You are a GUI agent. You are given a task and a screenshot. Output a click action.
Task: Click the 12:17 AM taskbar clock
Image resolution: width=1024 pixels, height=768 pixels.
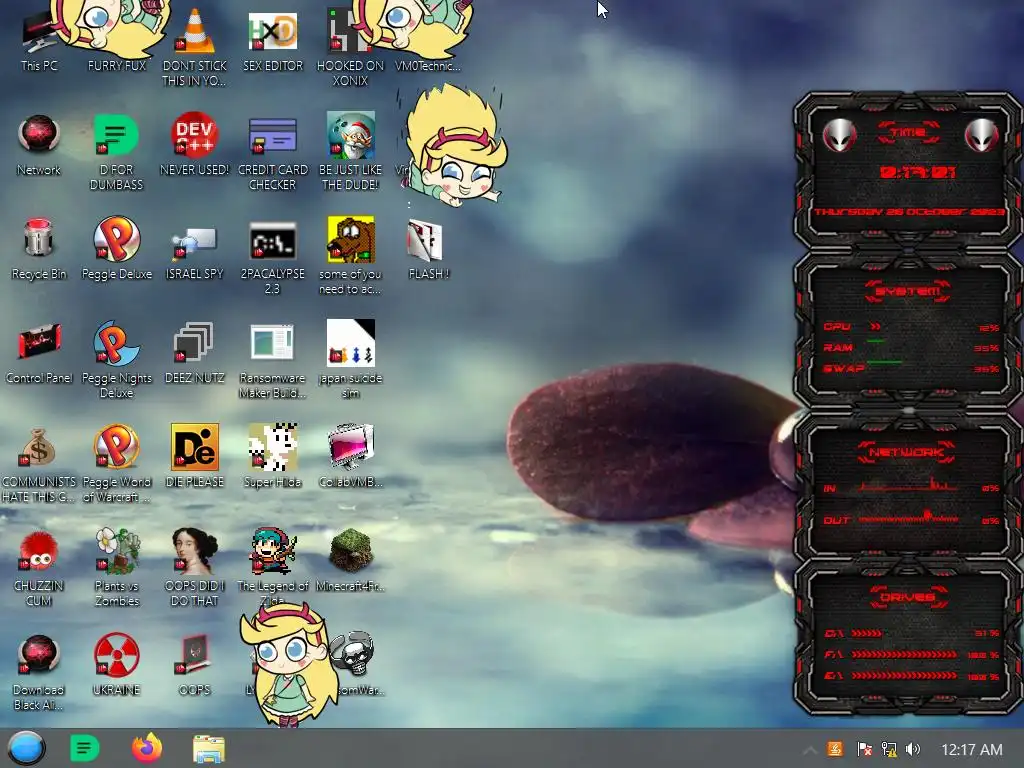click(x=972, y=750)
